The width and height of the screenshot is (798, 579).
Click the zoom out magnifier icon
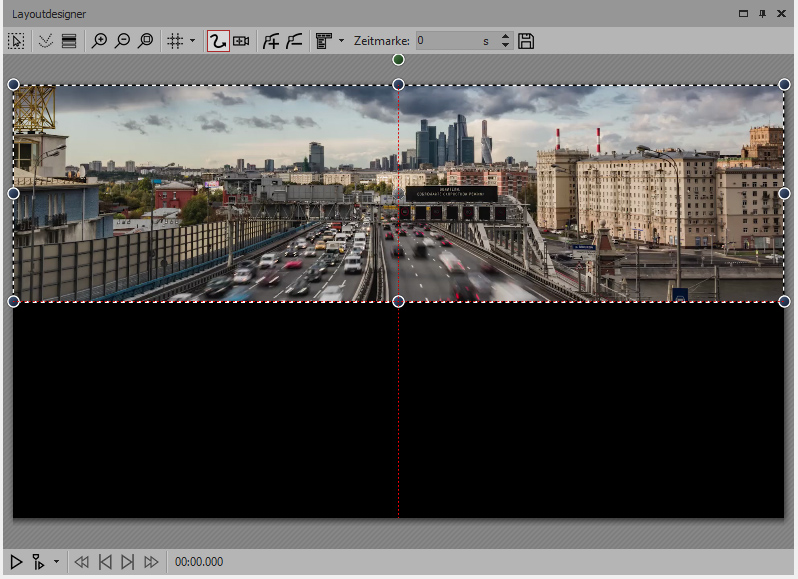pyautogui.click(x=122, y=41)
